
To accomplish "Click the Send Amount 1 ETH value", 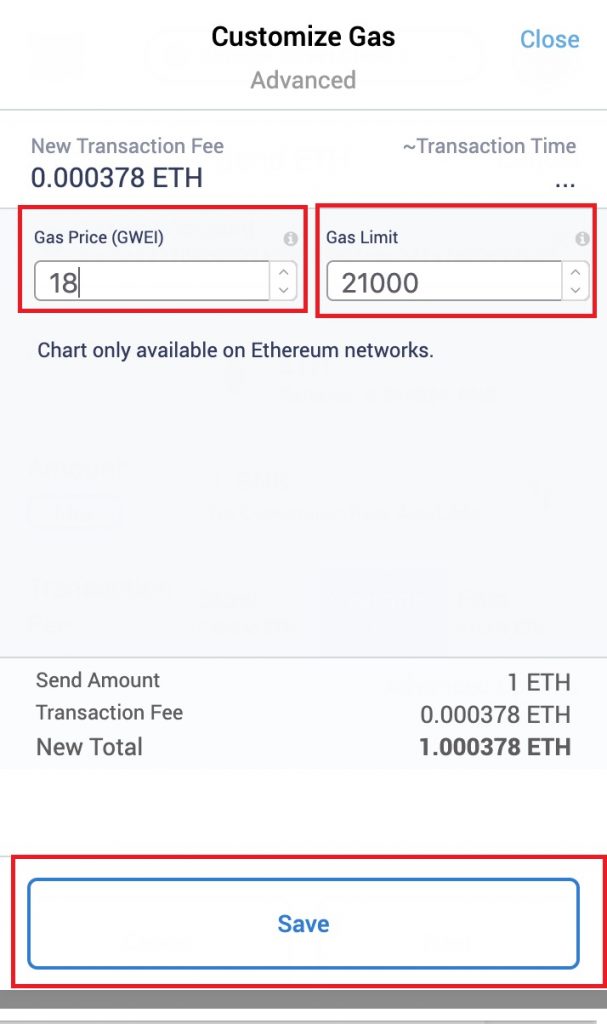I will point(539,682).
